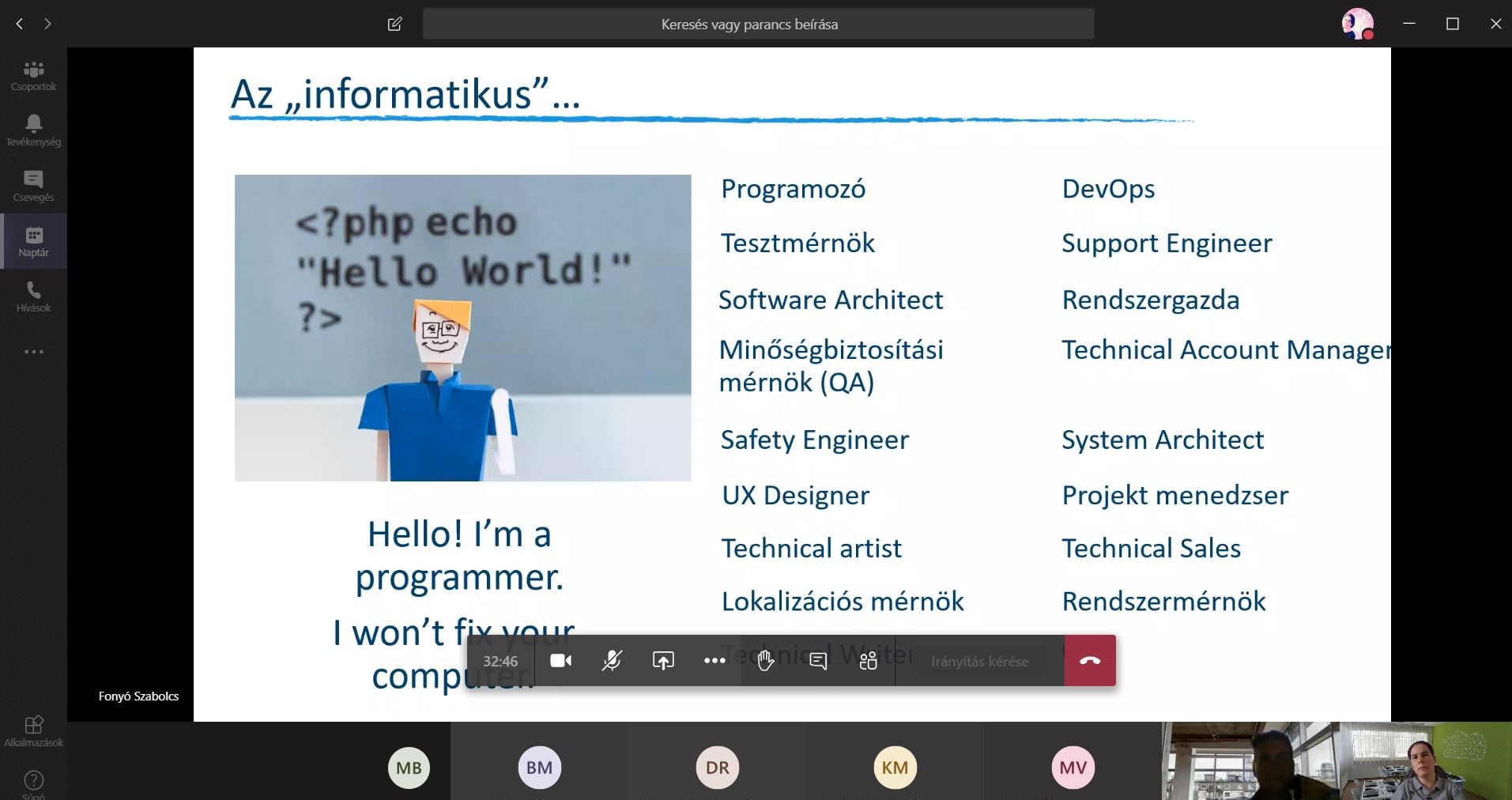The image size is (1512, 800).
Task: Show the participants list
Action: [x=869, y=661]
